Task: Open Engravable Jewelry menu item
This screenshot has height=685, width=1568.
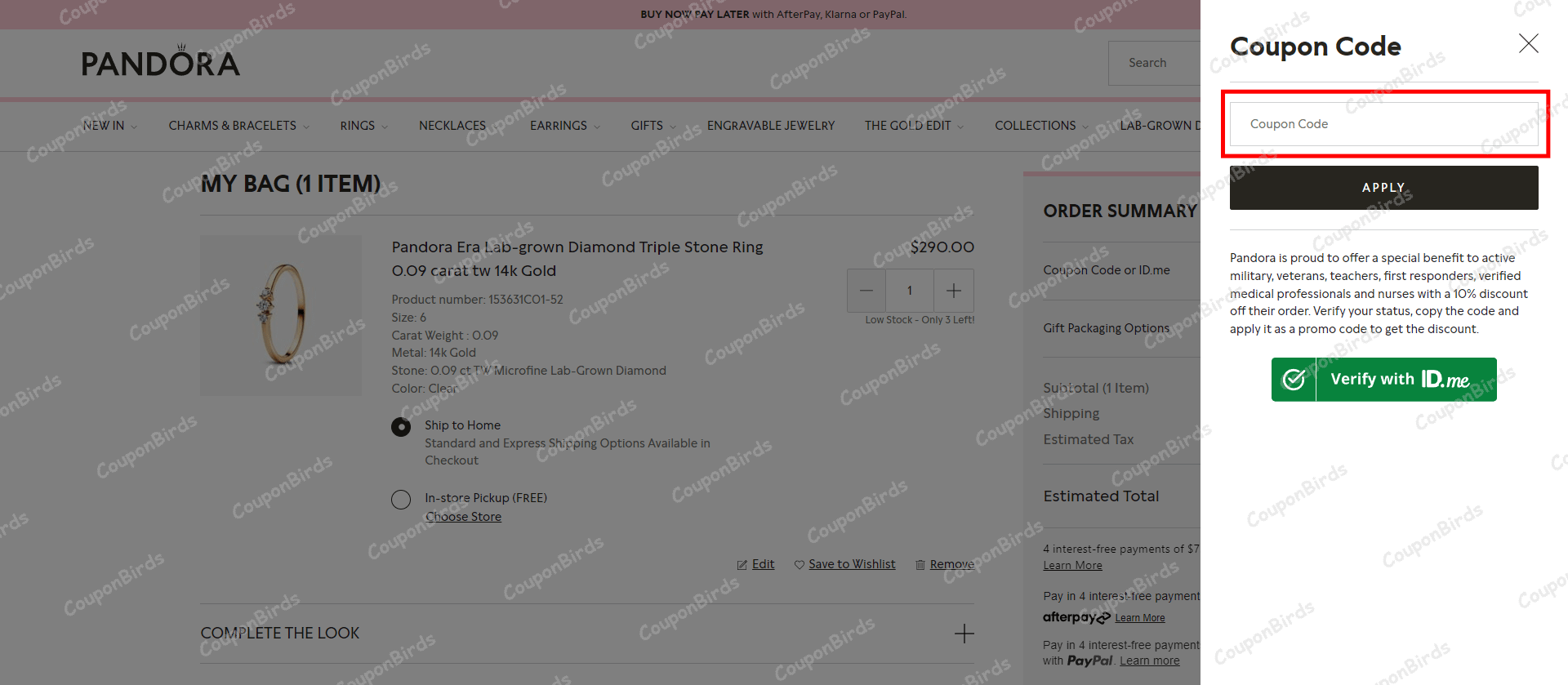Action: (x=770, y=126)
